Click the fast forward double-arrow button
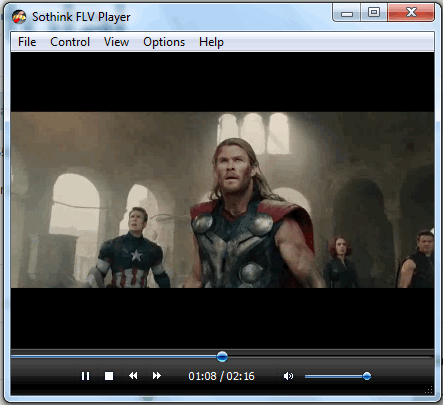Screen dimensions: 443x405 (157, 376)
